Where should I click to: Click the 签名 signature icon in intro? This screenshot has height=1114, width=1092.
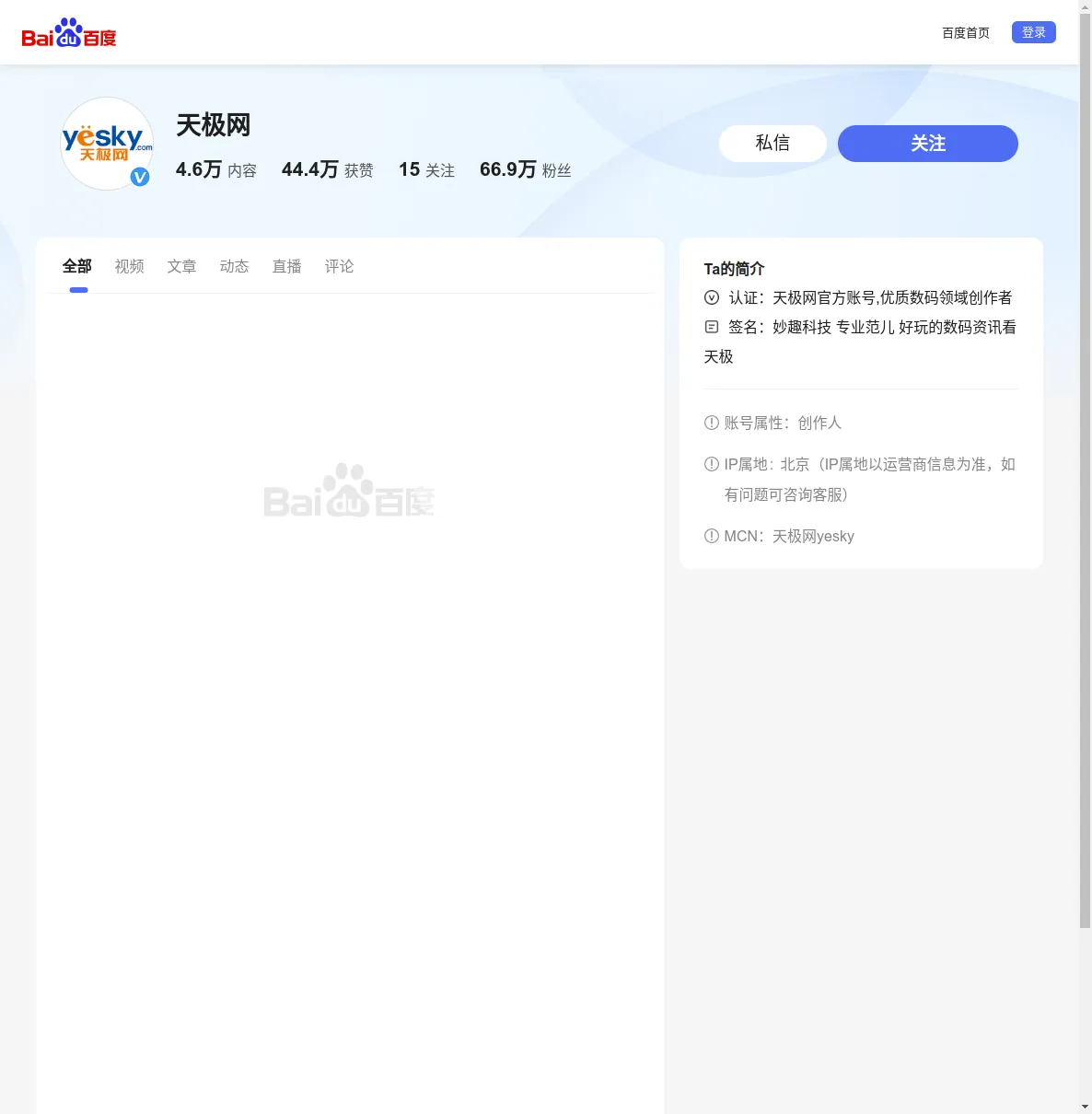click(x=711, y=327)
